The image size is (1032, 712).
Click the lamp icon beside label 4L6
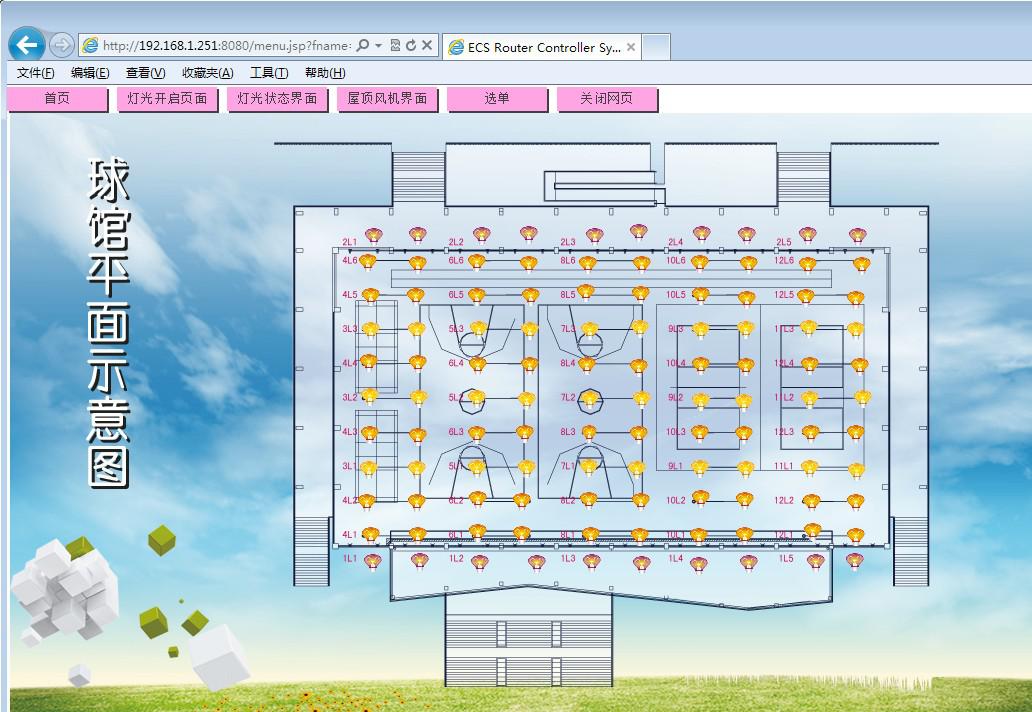(x=368, y=262)
